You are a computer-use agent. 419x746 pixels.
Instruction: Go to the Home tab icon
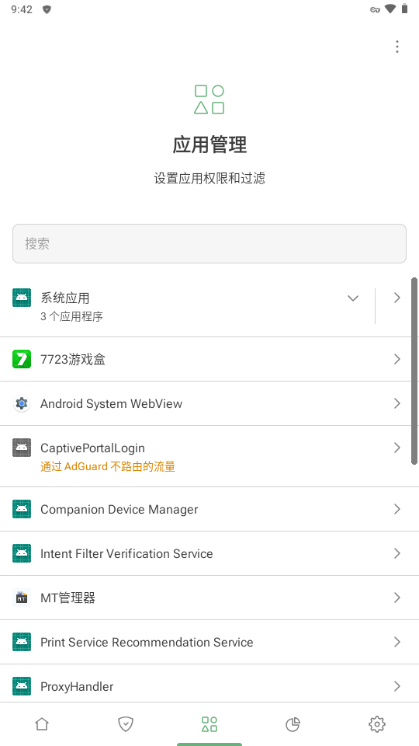42,724
